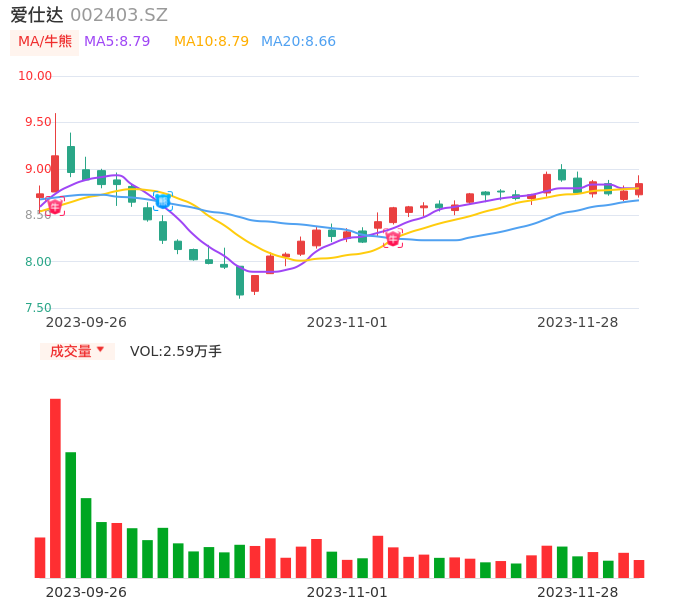Viewport: 686px width, 606px height.
Task: Toggle the MA5 moving average label
Action: pos(117,42)
